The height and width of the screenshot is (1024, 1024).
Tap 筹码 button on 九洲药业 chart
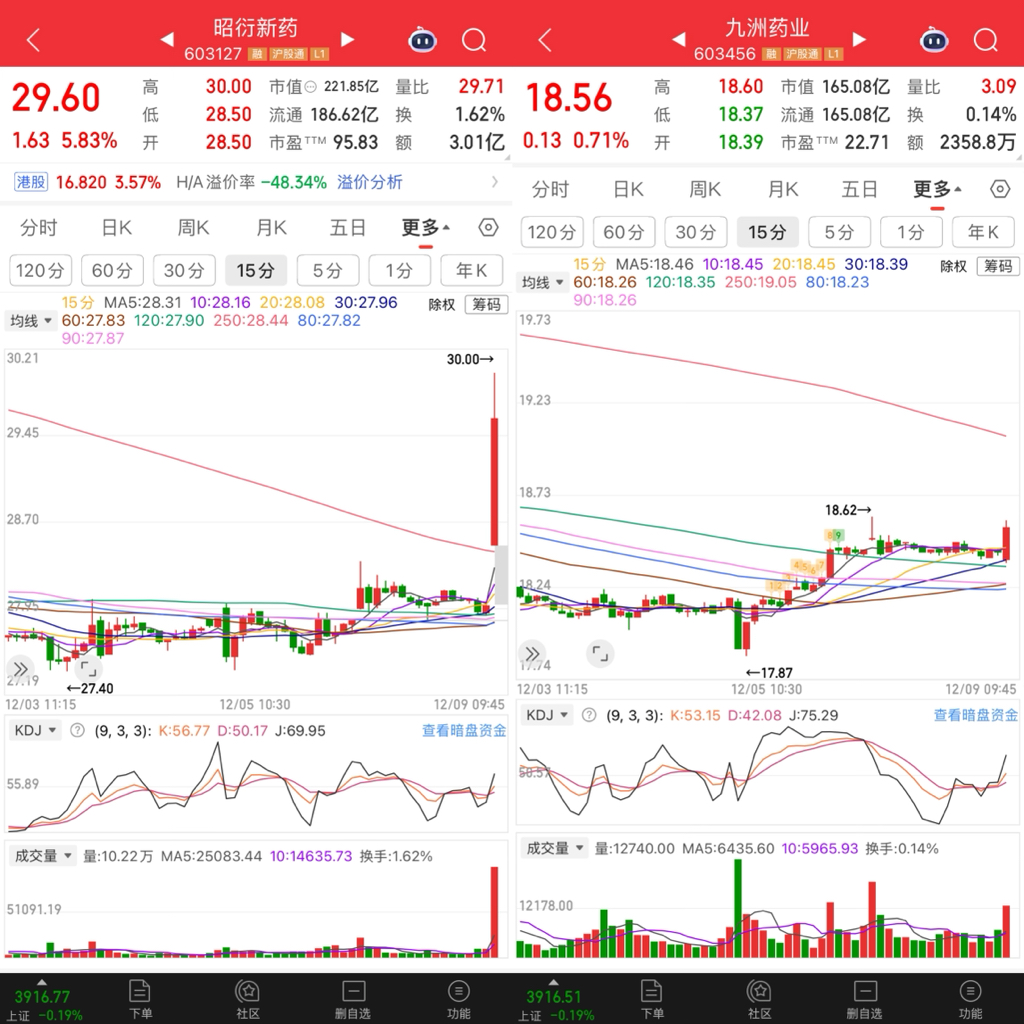click(998, 266)
